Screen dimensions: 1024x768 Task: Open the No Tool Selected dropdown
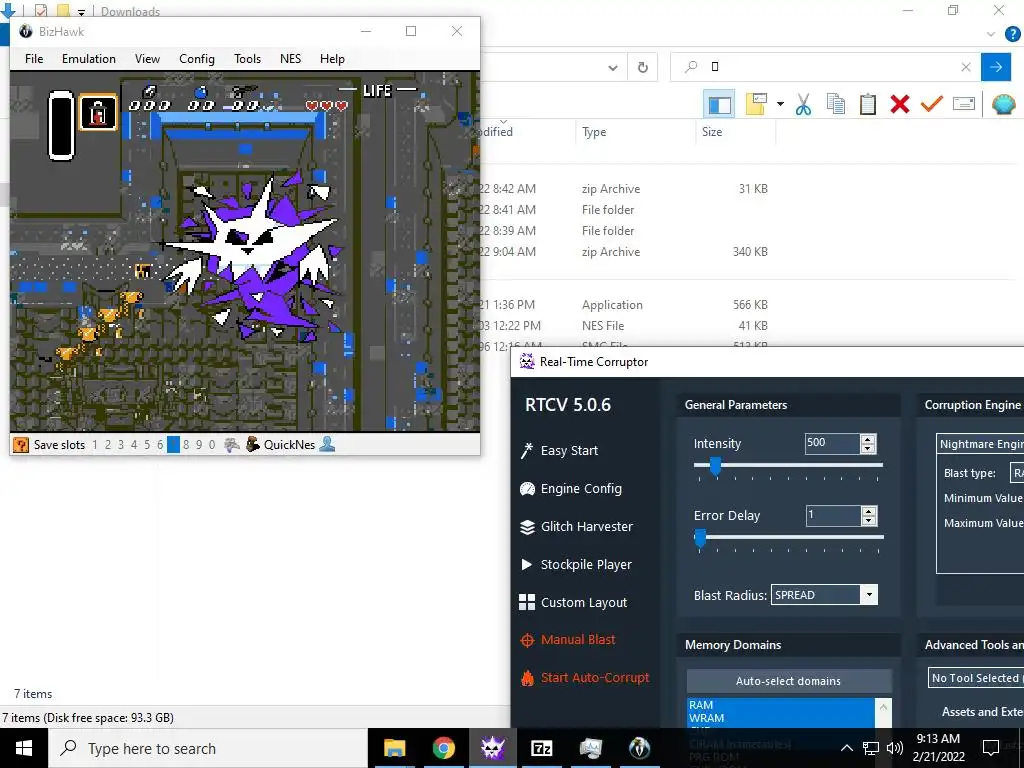coord(976,678)
